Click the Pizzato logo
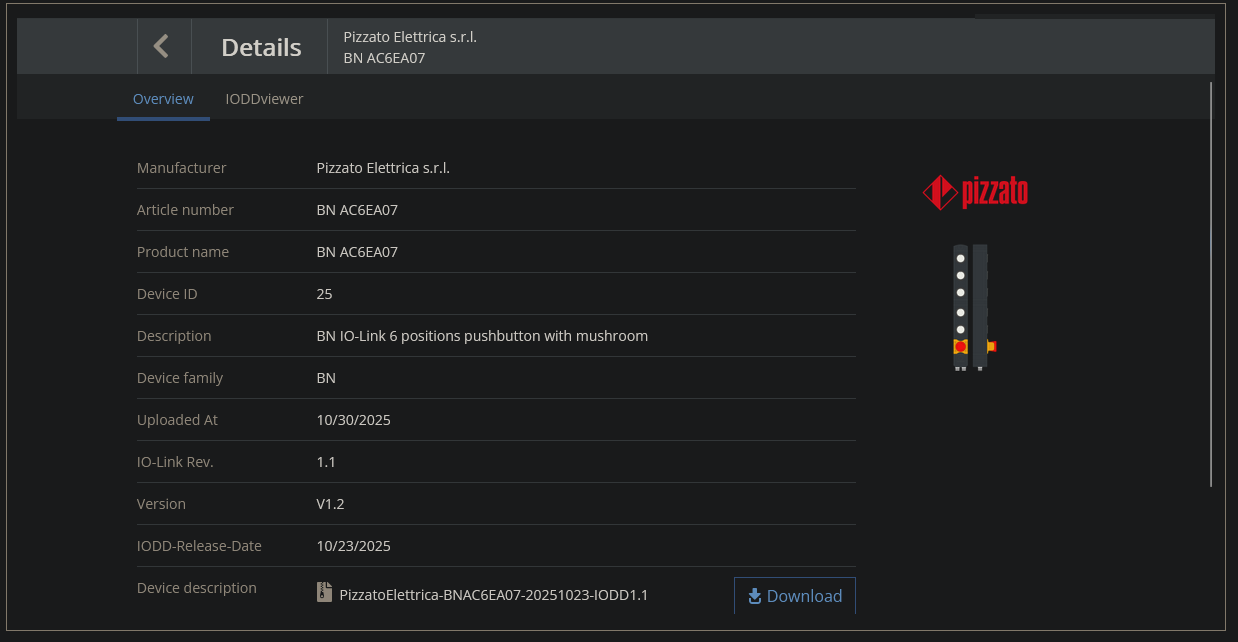Viewport: 1238px width, 642px height. tap(975, 192)
